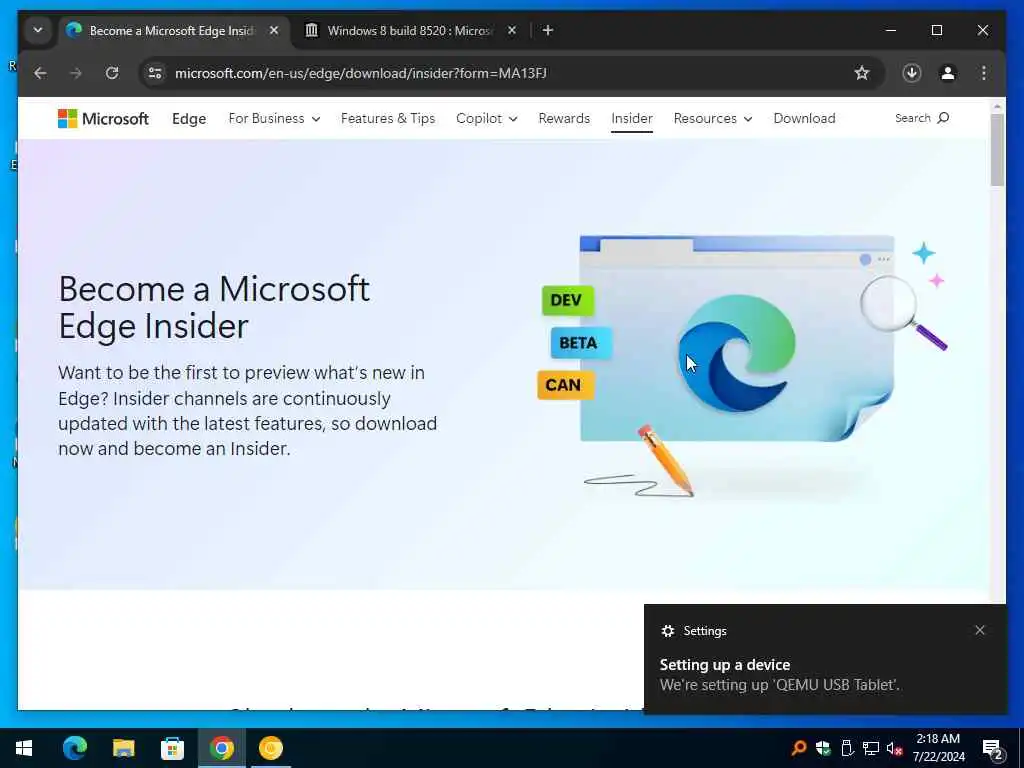Go back using the browser back arrow
Viewport: 1024px width, 768px height.
tap(40, 73)
